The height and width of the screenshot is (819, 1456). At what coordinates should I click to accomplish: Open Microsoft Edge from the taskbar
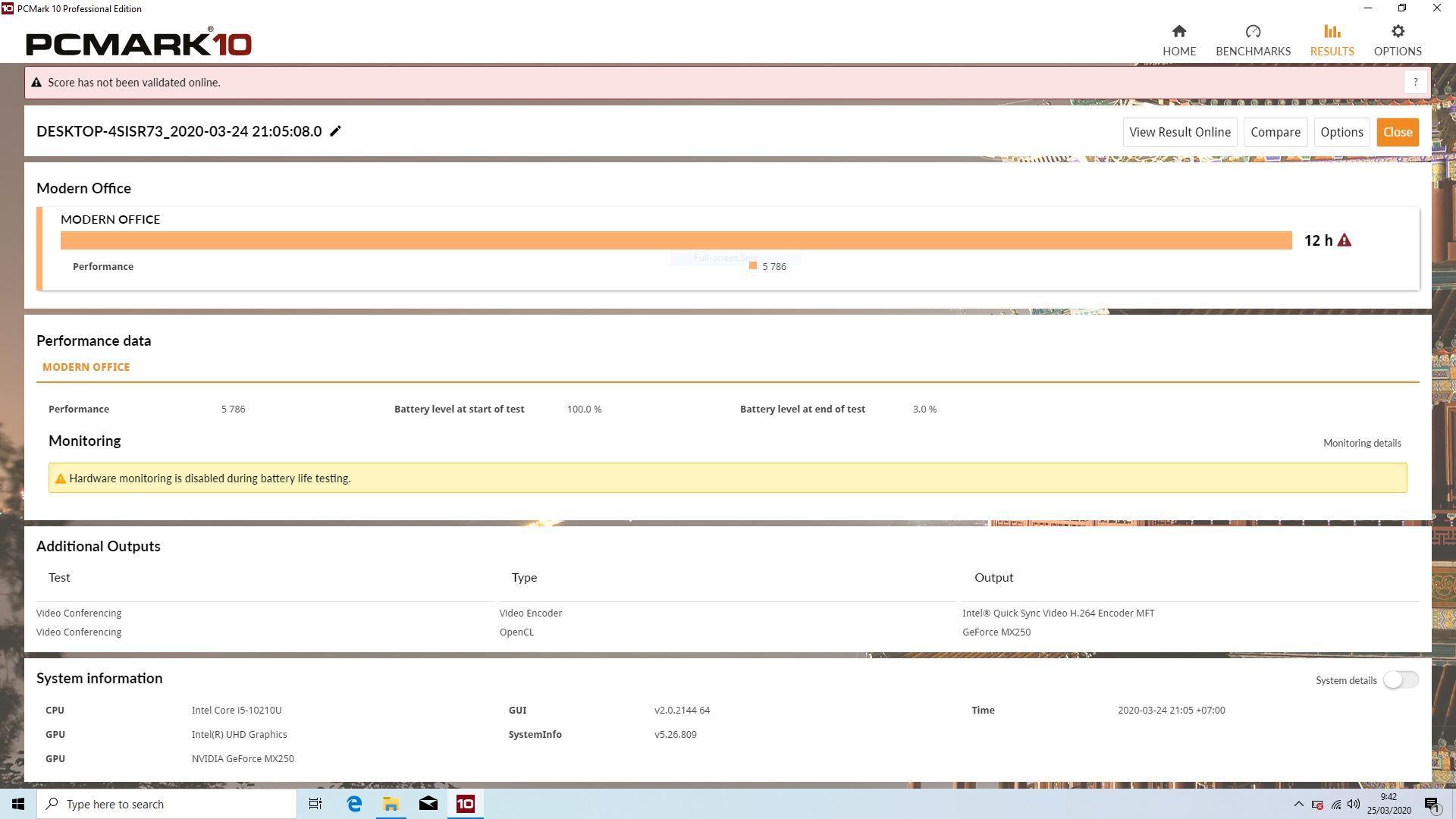(354, 804)
